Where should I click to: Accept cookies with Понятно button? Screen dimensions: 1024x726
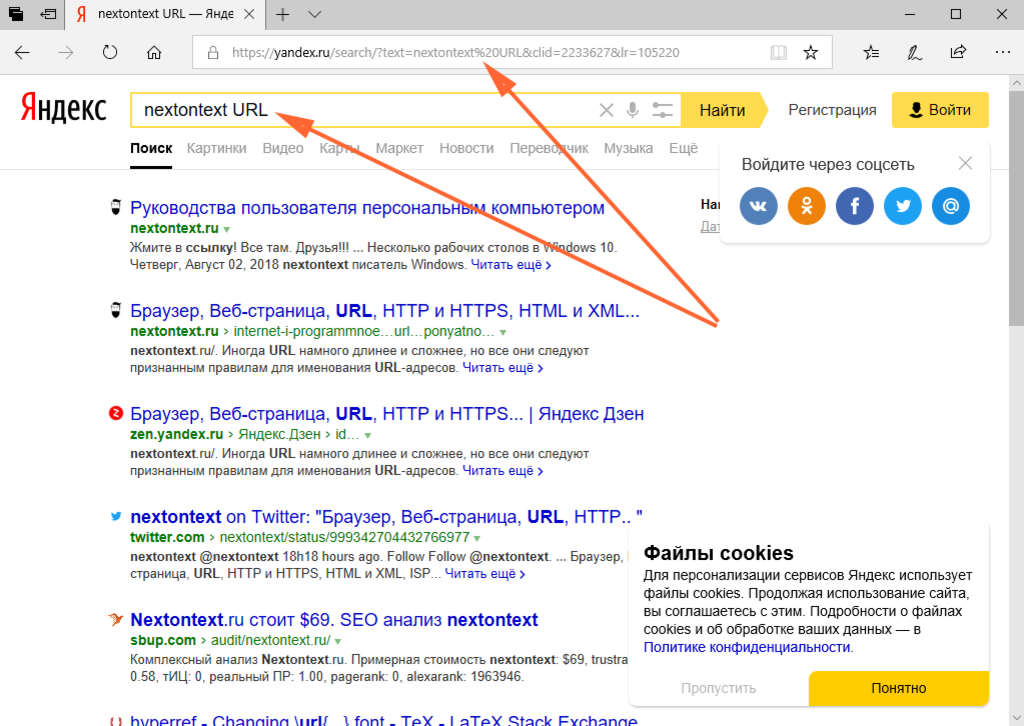[899, 688]
